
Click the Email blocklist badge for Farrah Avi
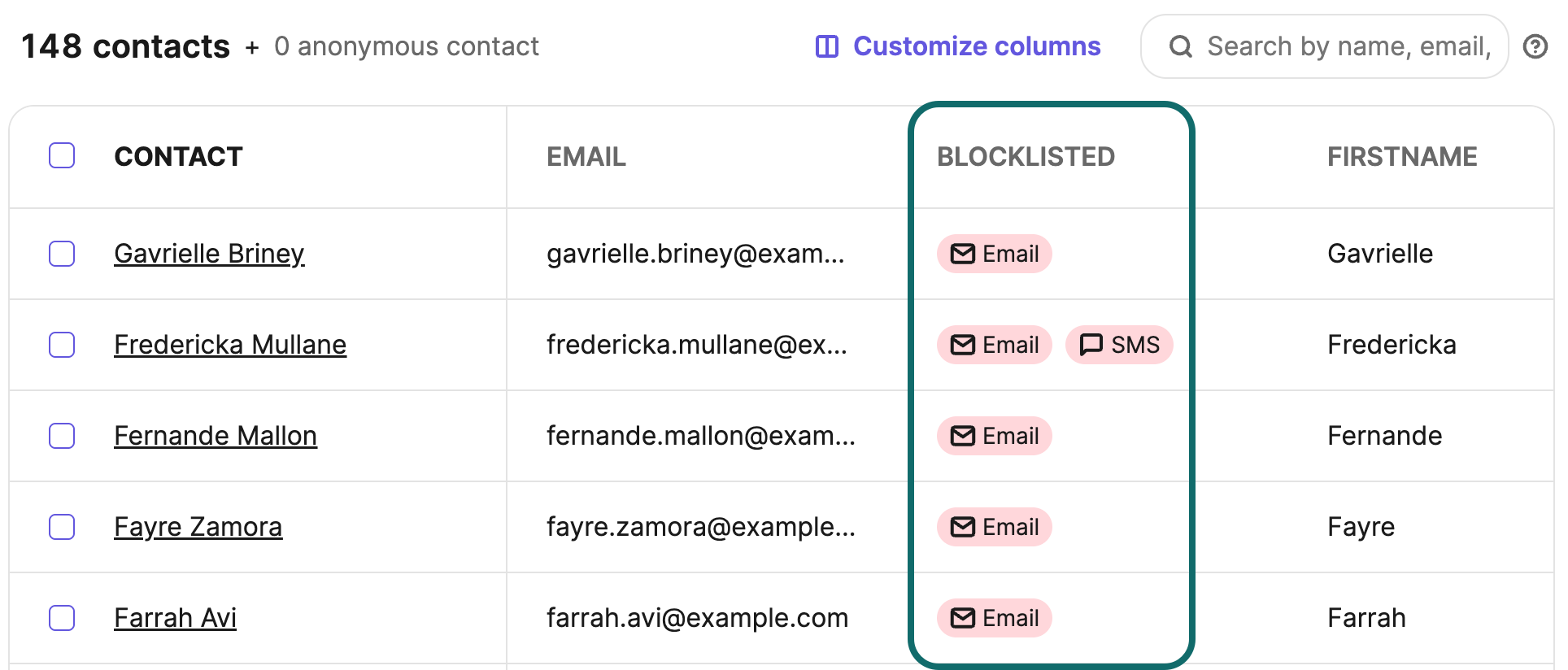pyautogui.click(x=994, y=618)
